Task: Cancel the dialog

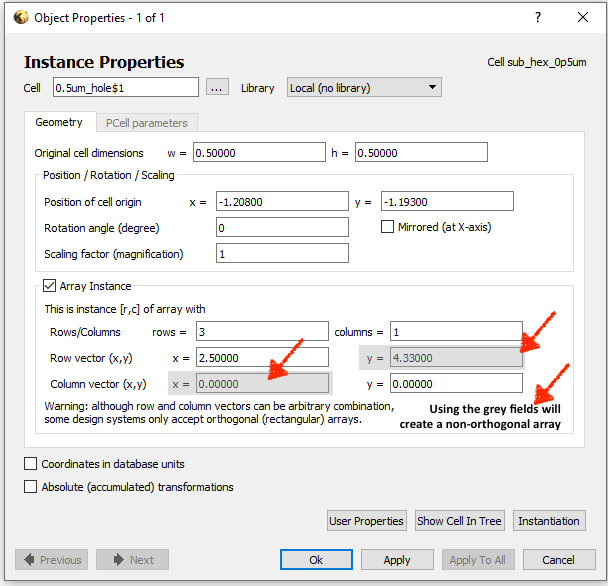Action: point(559,560)
